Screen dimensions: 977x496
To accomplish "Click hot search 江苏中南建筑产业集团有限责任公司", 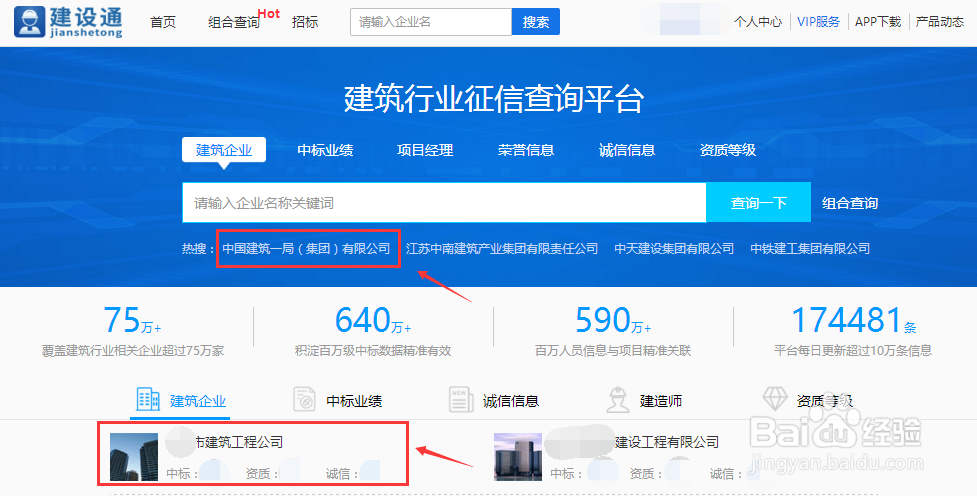I will tap(502, 249).
